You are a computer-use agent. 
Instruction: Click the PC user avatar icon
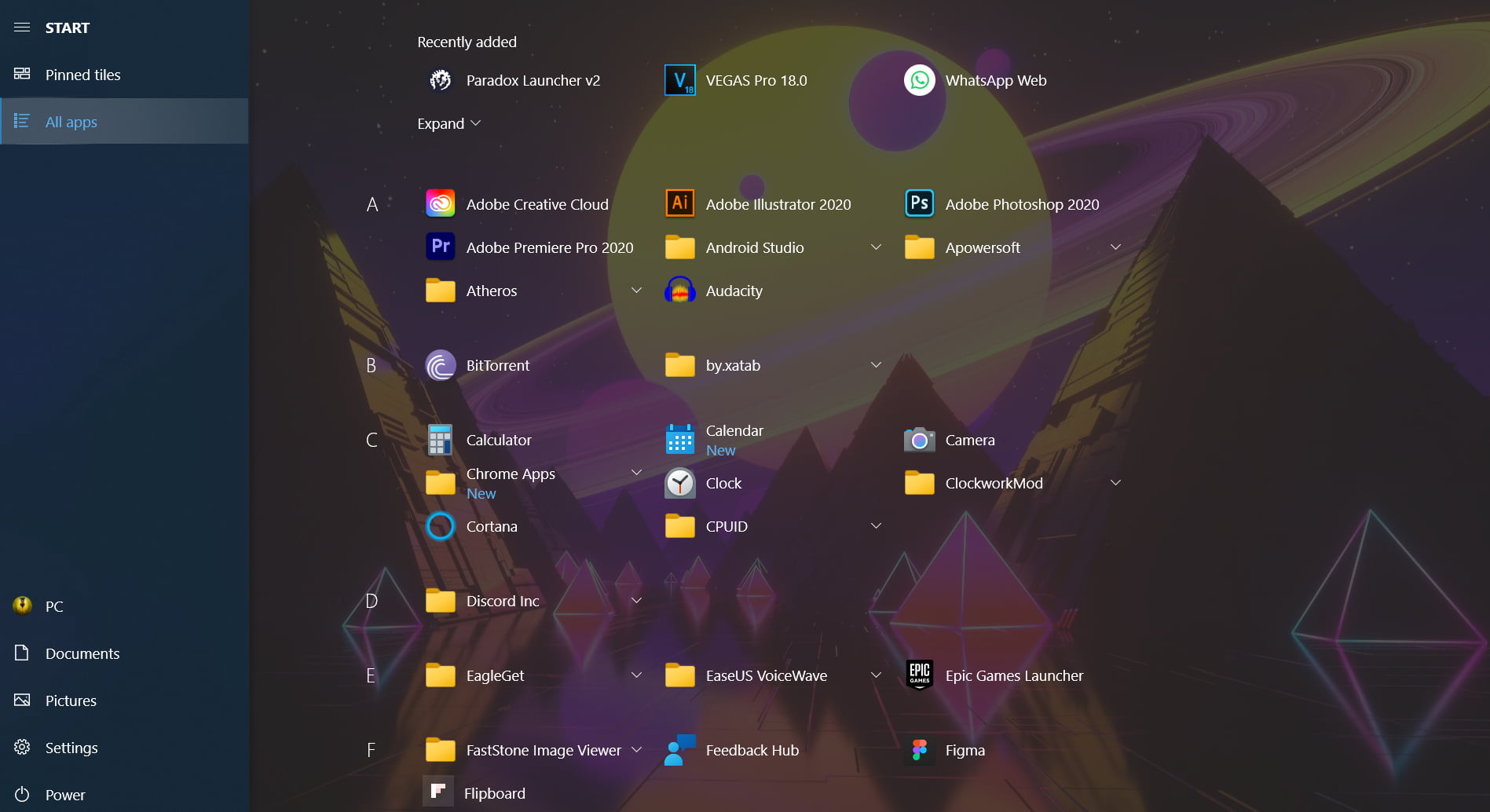click(x=22, y=605)
